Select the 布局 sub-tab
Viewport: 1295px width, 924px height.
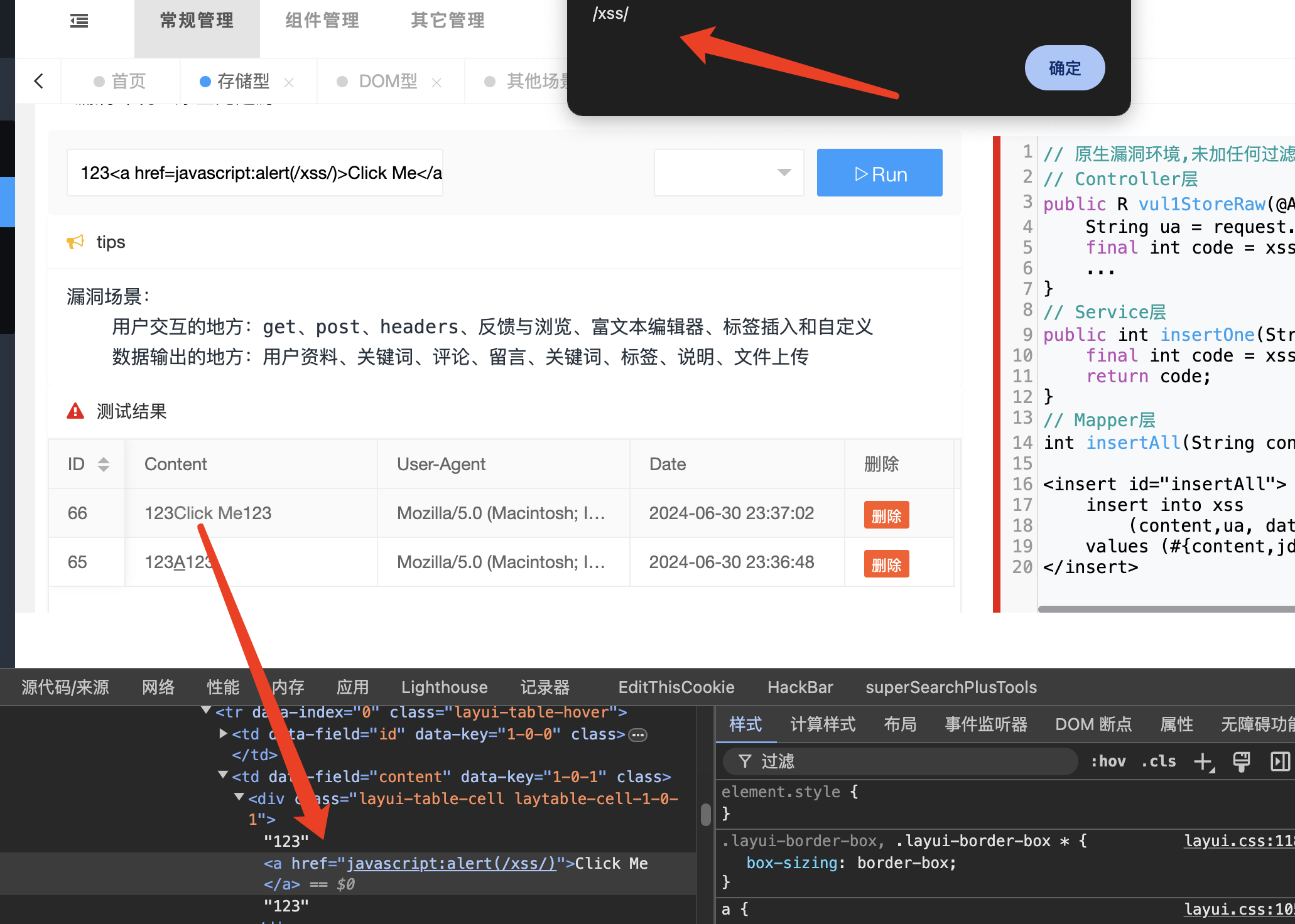900,724
